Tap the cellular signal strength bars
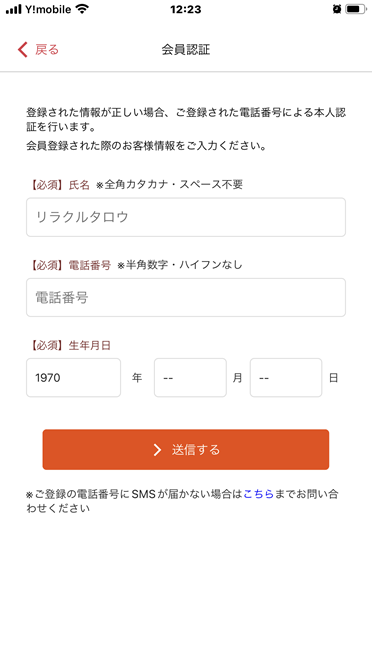This screenshot has width=372, height=662. (13, 9)
